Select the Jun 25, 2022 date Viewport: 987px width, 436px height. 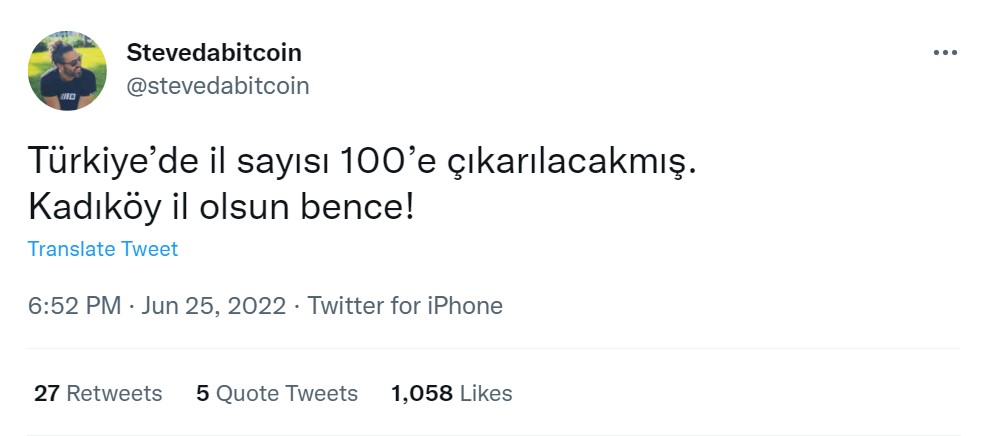point(213,305)
